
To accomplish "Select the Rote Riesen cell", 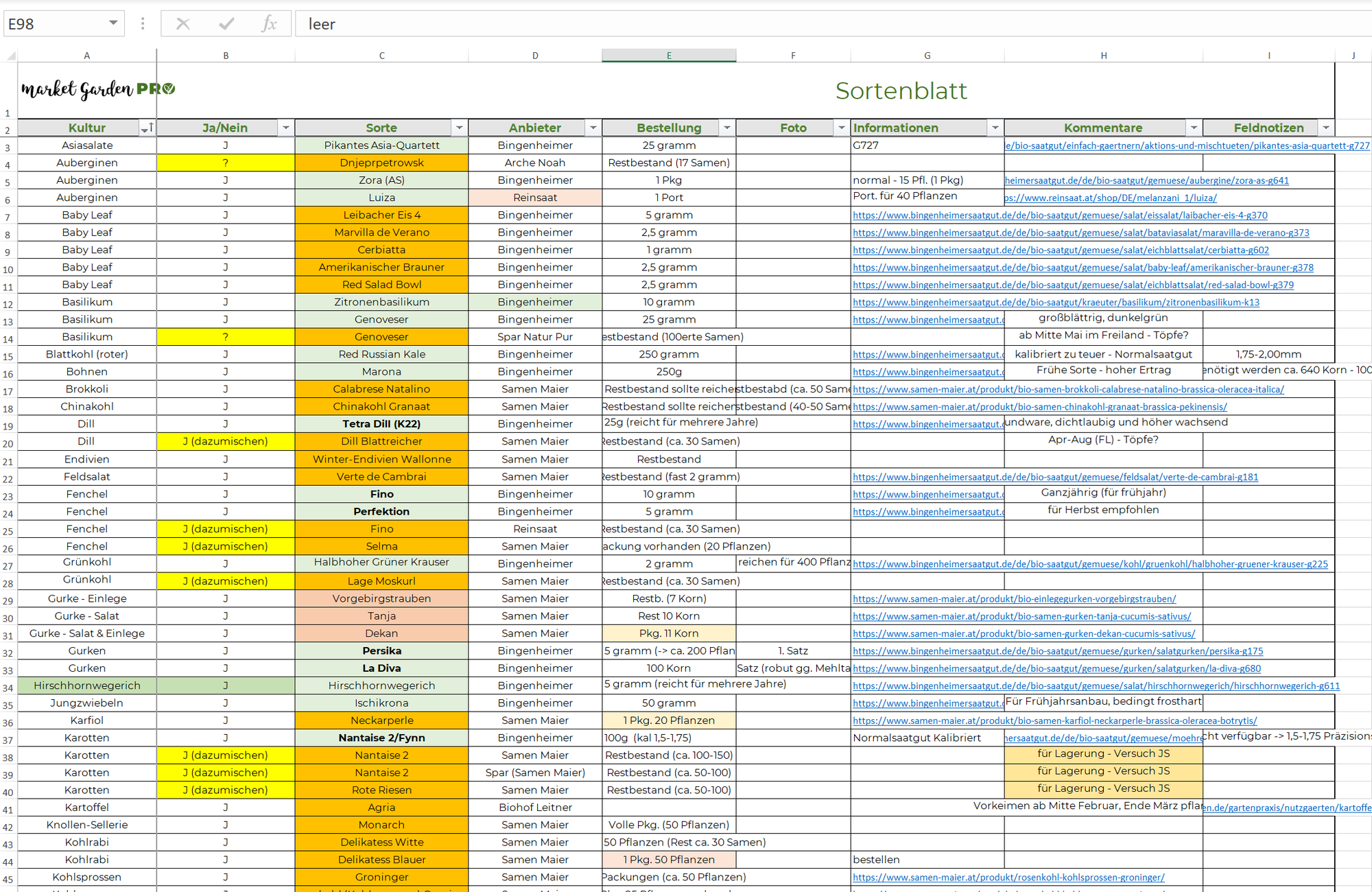I will click(x=381, y=790).
